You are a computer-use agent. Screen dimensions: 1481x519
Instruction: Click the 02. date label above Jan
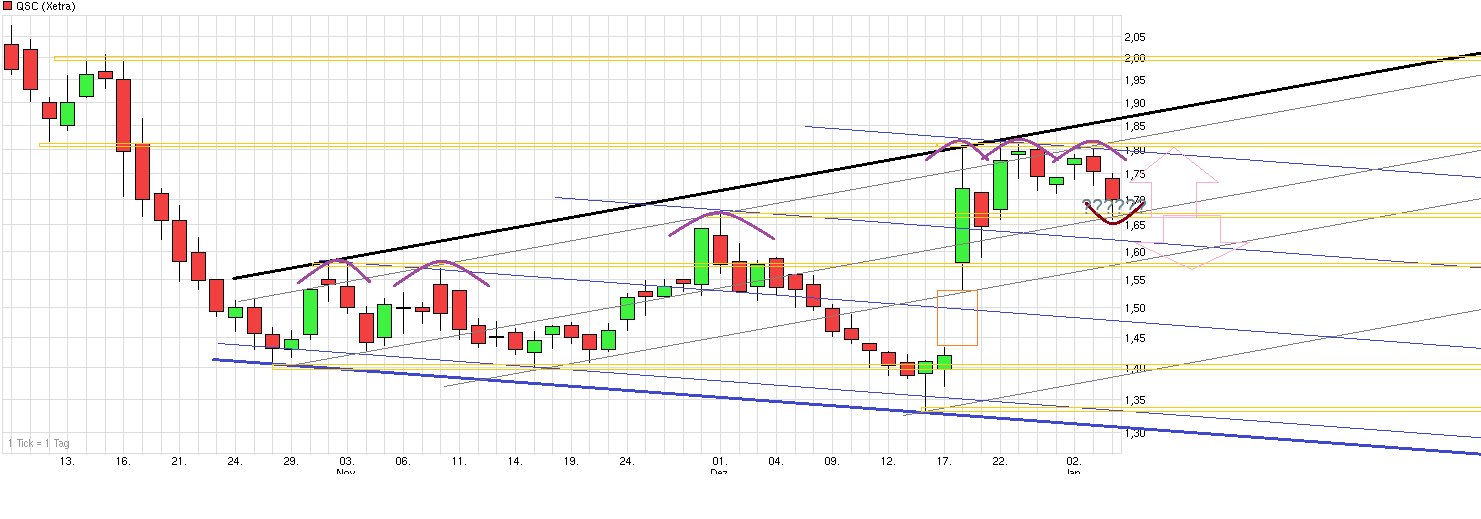click(x=1073, y=462)
